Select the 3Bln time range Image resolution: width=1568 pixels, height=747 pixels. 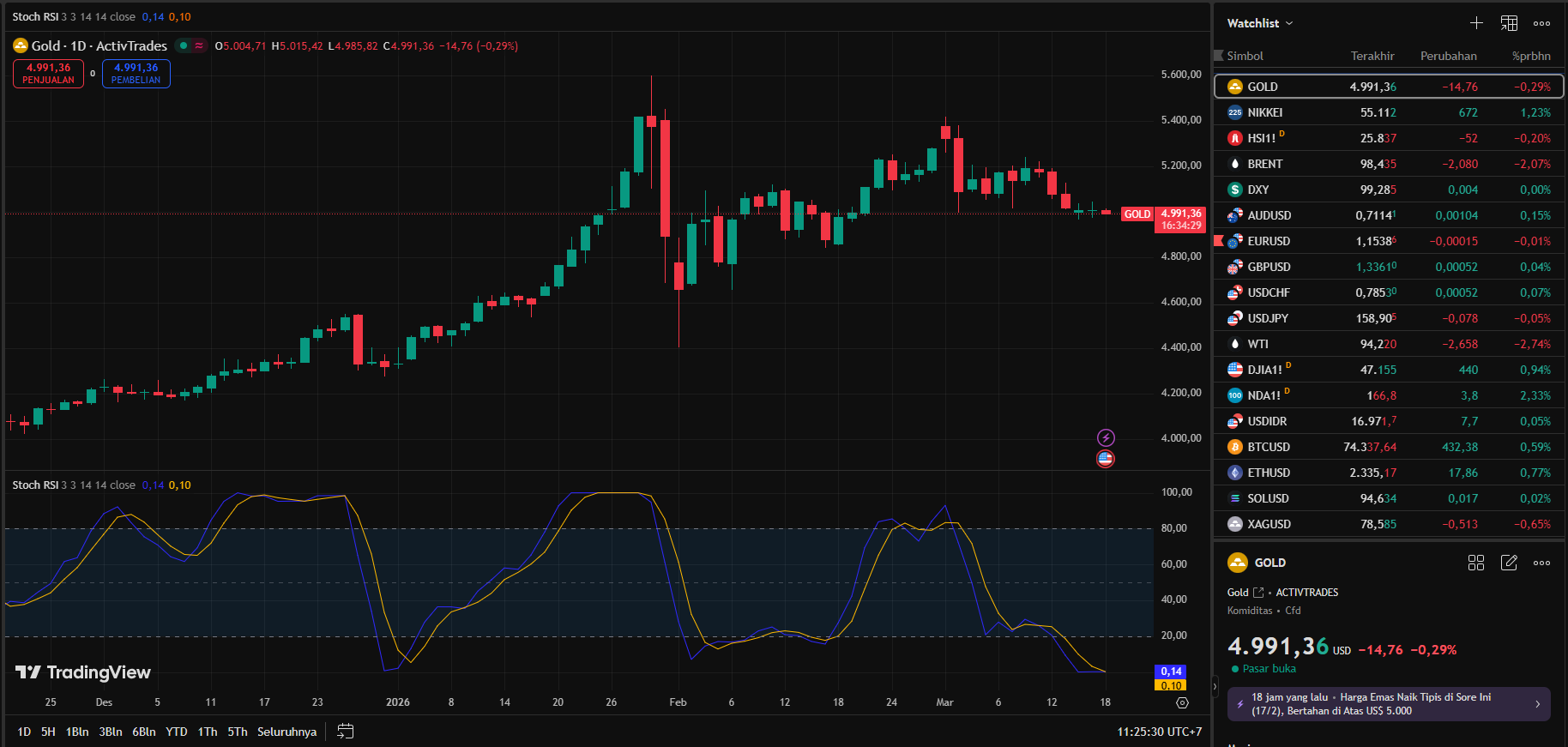coord(110,732)
